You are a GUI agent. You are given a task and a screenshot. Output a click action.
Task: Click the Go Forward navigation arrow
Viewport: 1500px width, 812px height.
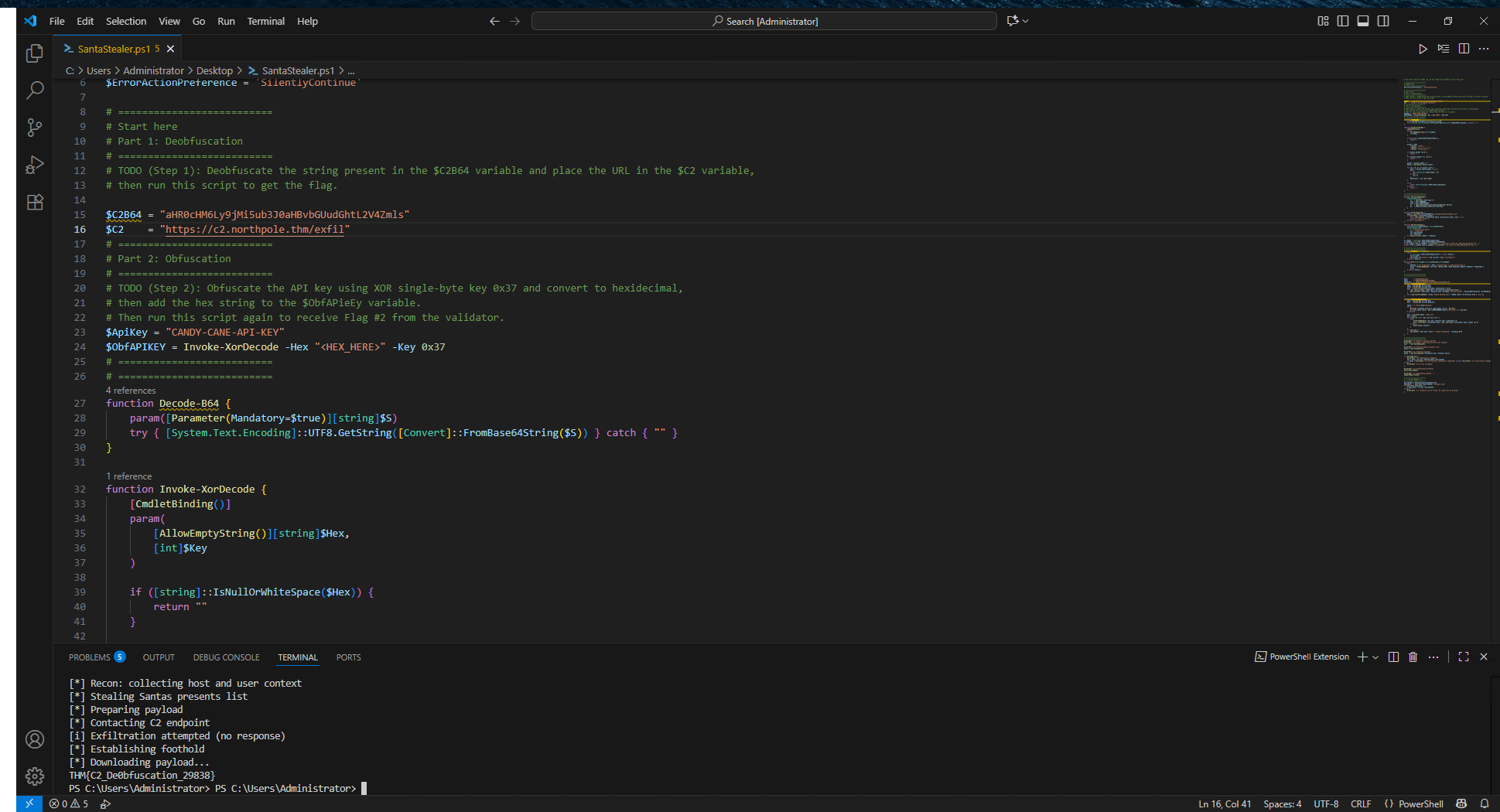[x=515, y=21]
